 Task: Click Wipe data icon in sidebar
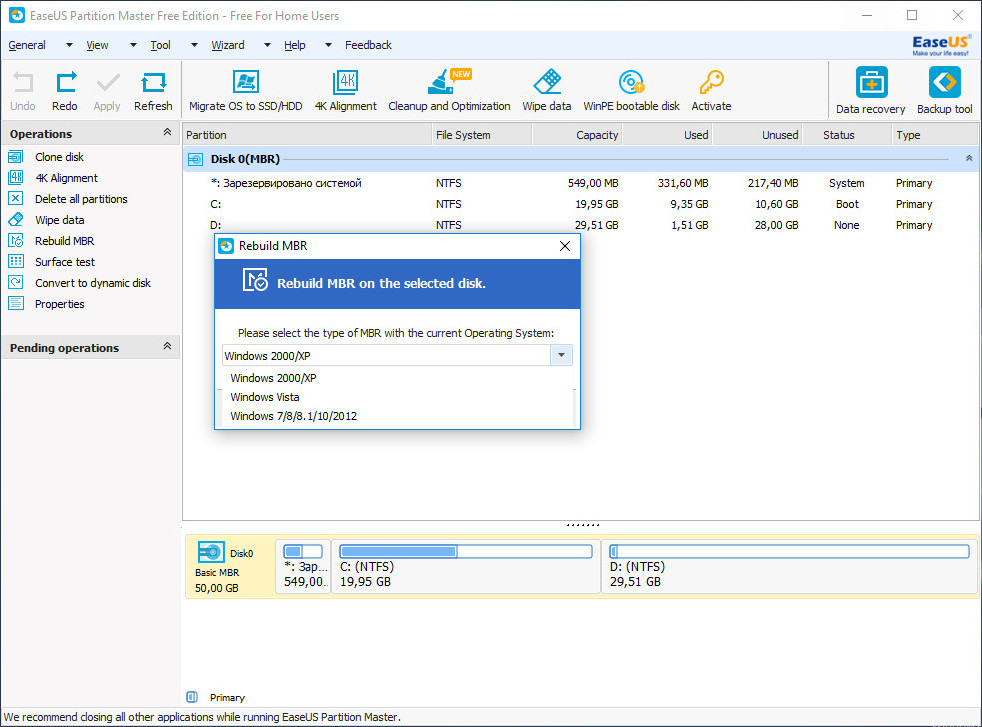point(16,220)
